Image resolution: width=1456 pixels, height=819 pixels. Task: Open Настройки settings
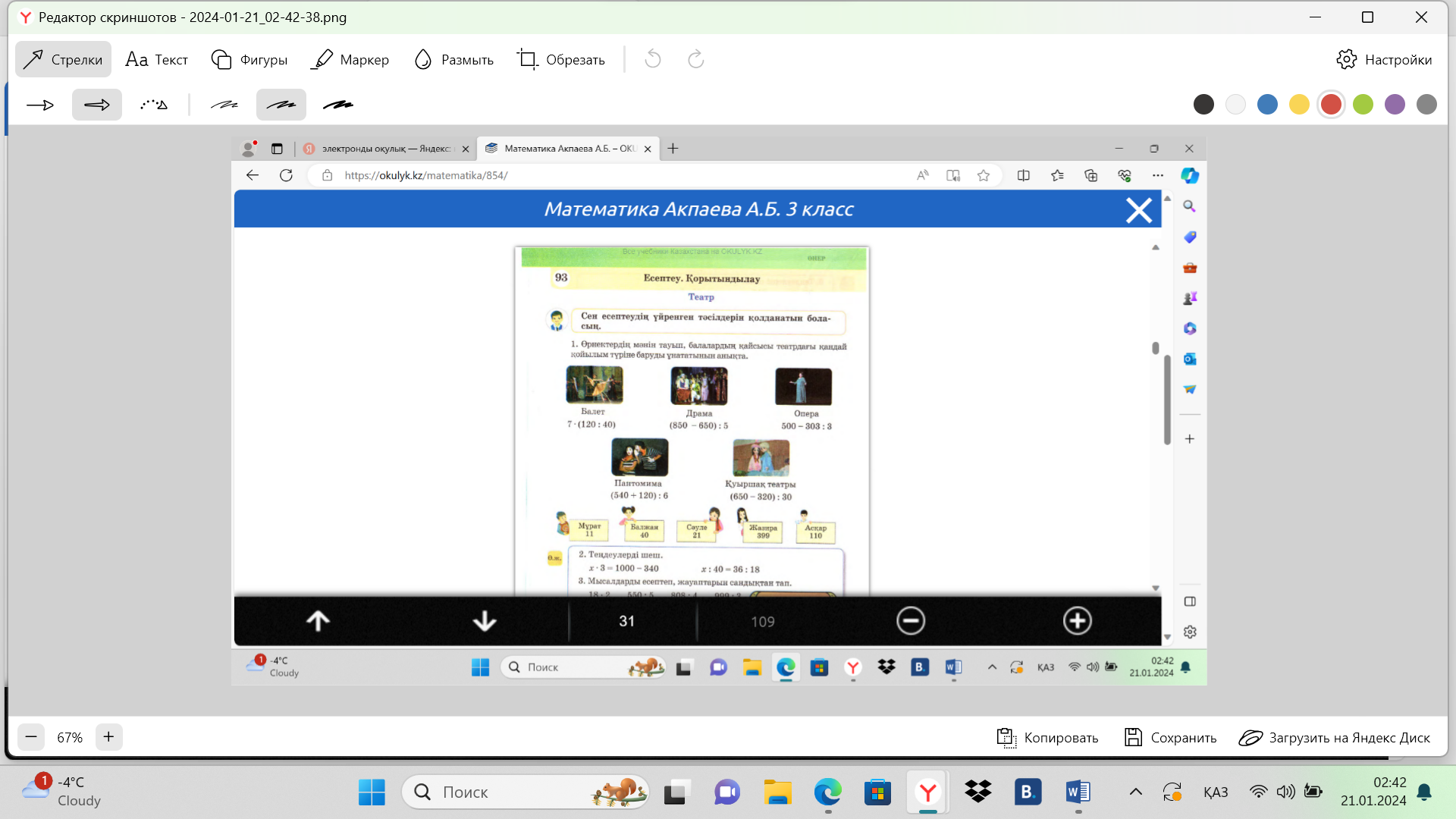pyautogui.click(x=1384, y=59)
